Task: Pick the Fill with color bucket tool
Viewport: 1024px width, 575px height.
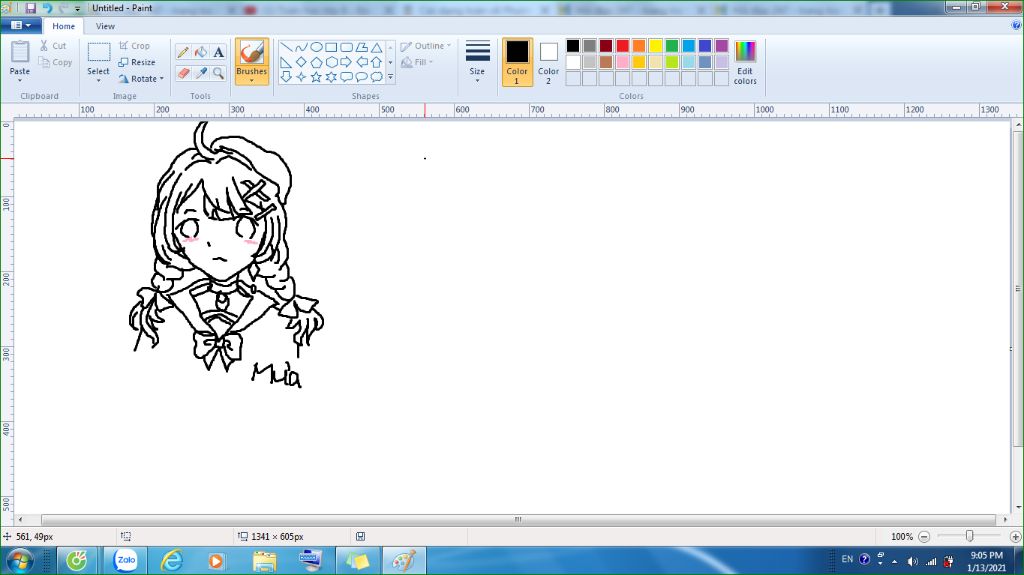Action: pos(201,52)
